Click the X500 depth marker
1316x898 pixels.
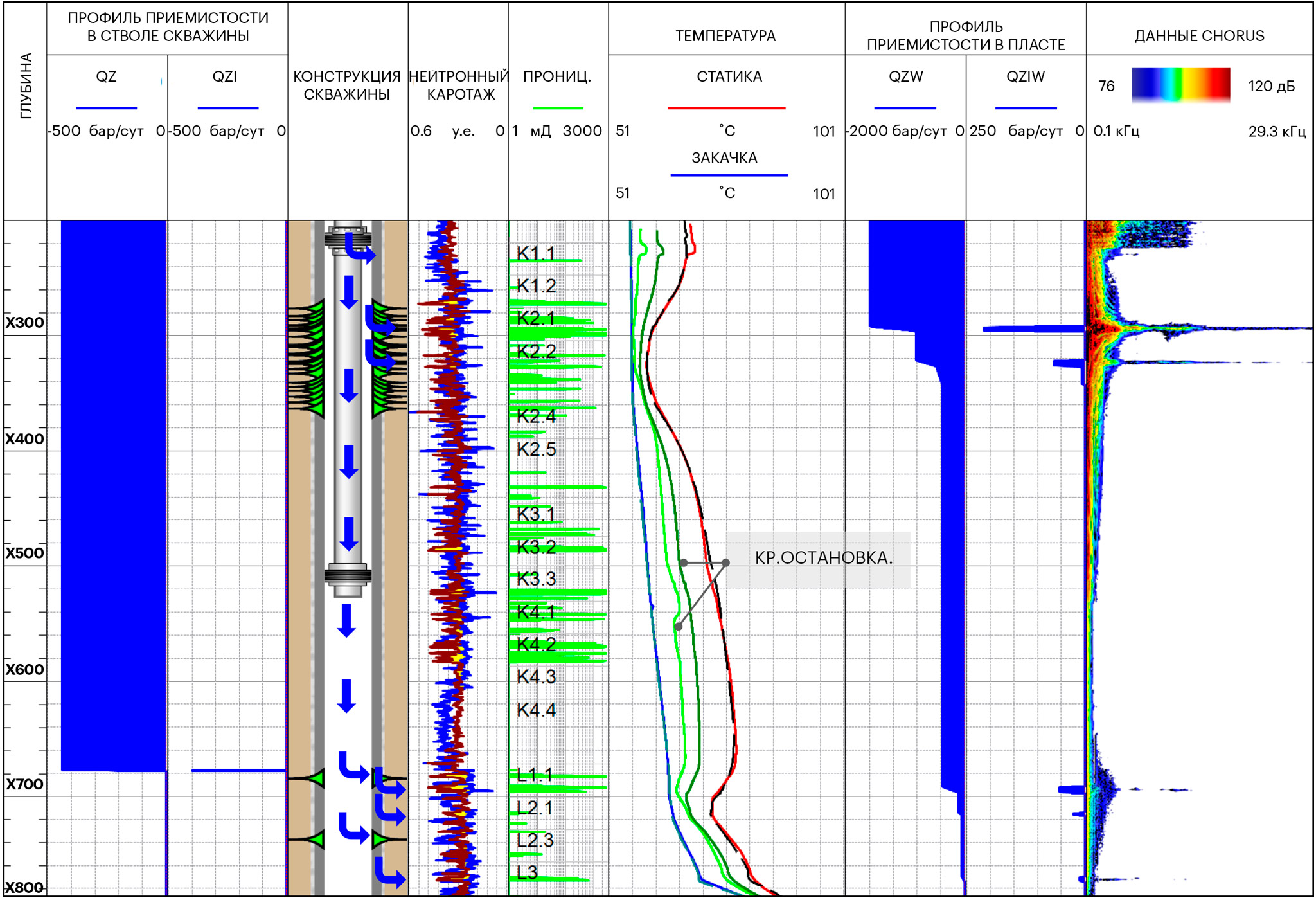coord(24,553)
